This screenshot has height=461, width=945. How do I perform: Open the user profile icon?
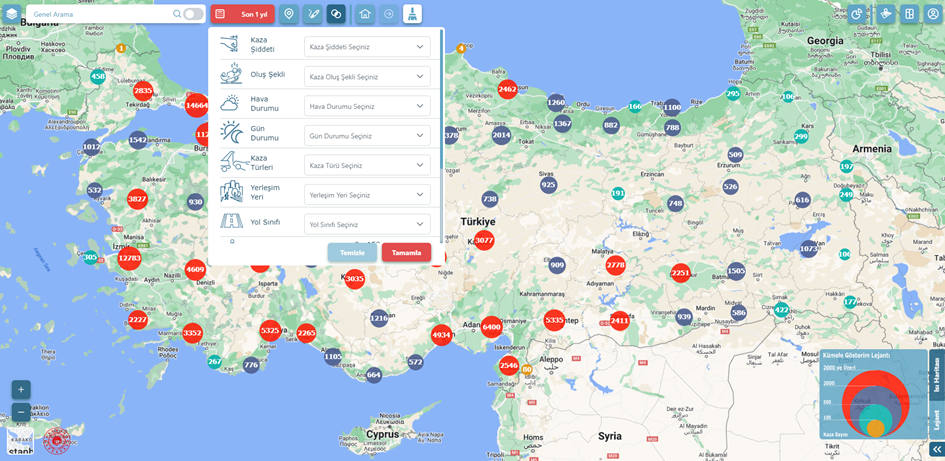coord(933,14)
